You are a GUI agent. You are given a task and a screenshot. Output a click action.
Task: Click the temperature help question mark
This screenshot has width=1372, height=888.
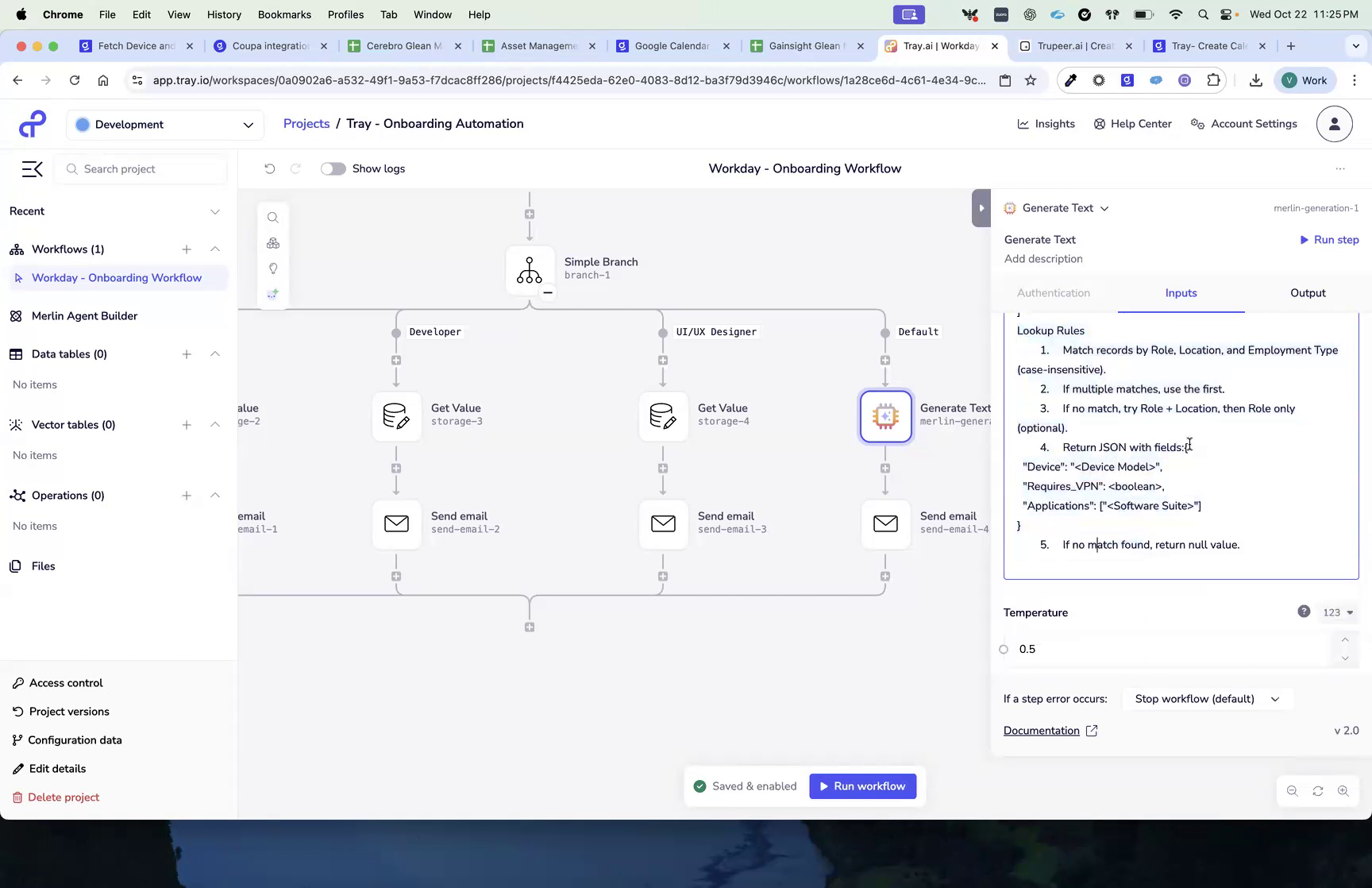[1304, 612]
